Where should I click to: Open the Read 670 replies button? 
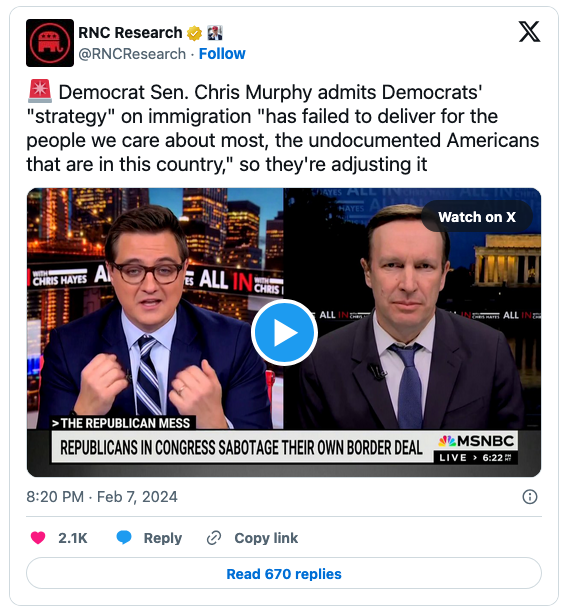(284, 574)
